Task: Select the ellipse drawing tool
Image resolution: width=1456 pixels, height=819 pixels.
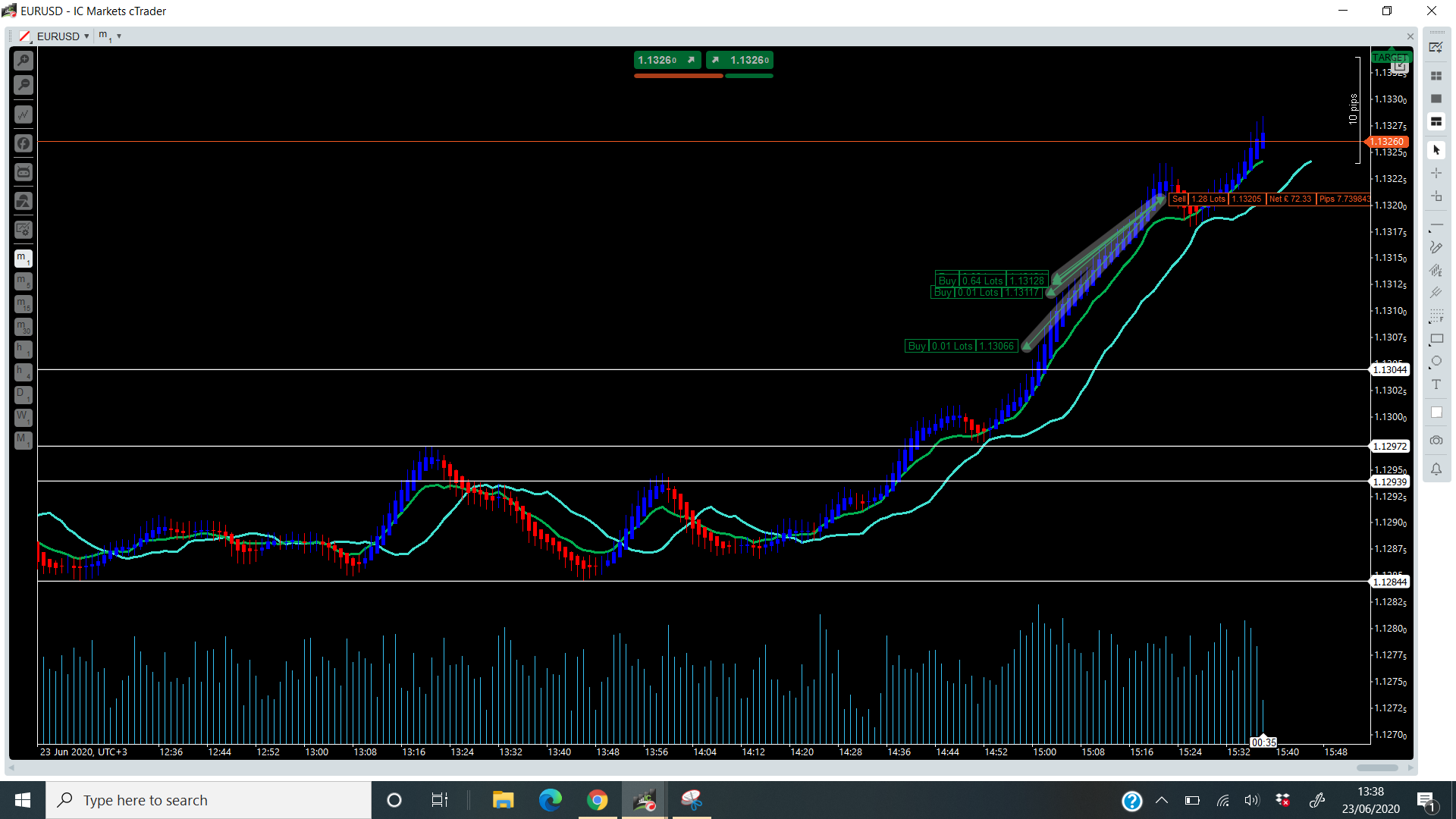Action: click(x=1436, y=362)
